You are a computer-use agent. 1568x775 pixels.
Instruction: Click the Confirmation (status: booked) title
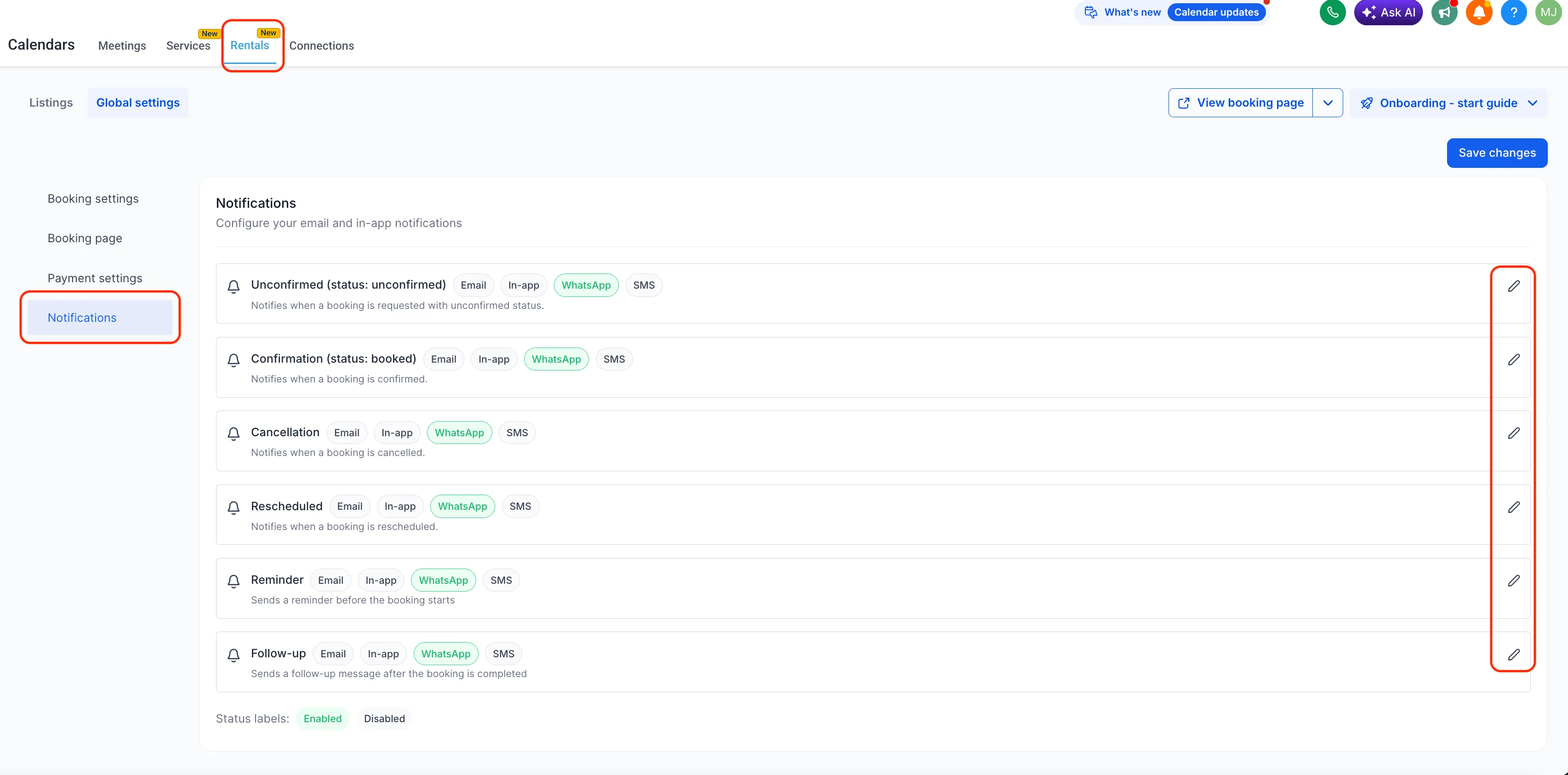coord(334,359)
